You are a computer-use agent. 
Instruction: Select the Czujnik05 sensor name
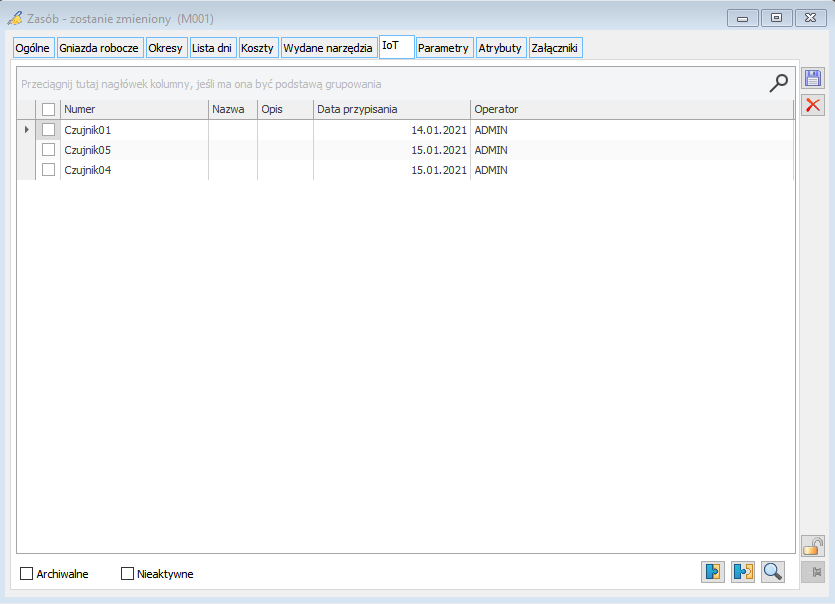point(88,150)
